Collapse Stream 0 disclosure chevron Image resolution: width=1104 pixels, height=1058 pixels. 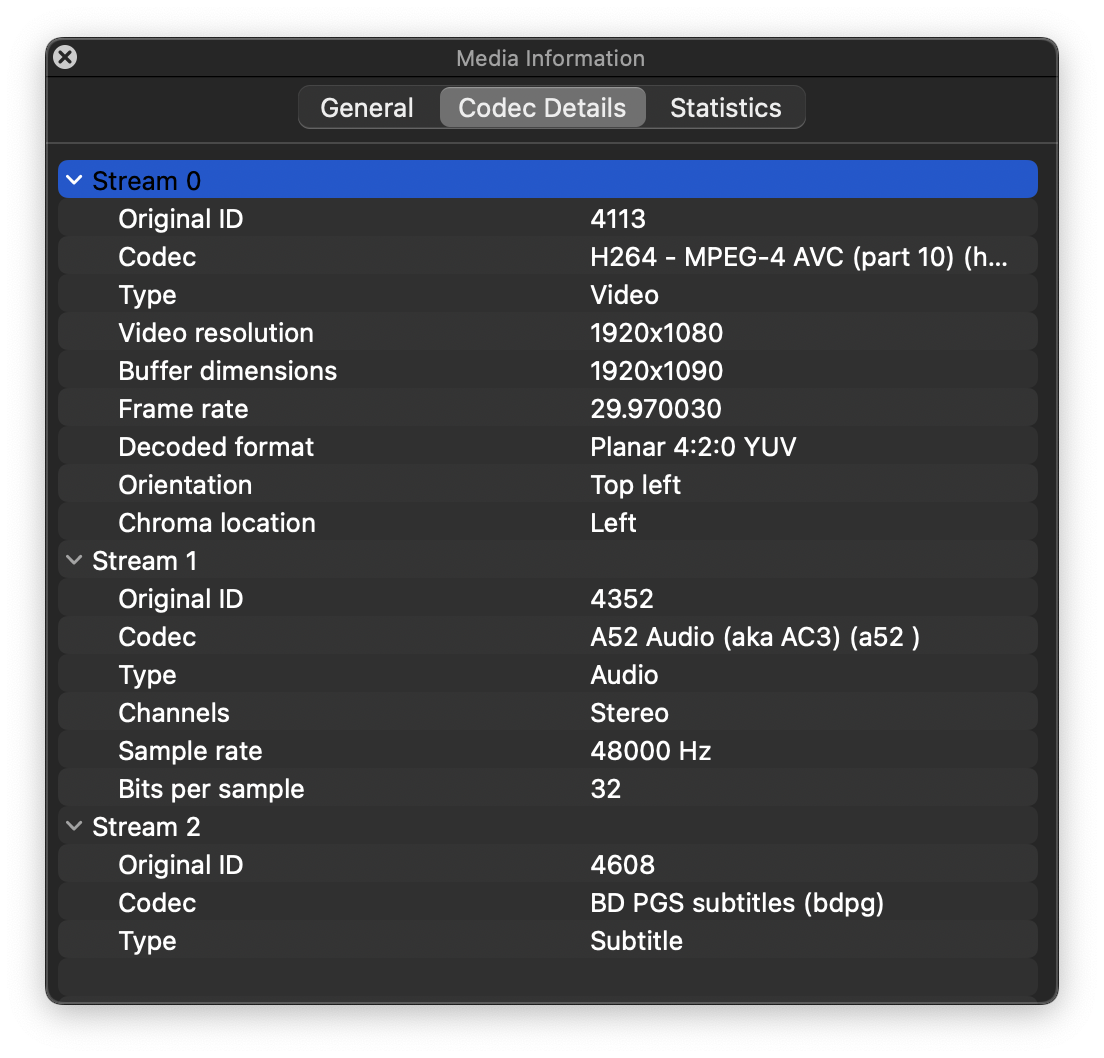[74, 181]
